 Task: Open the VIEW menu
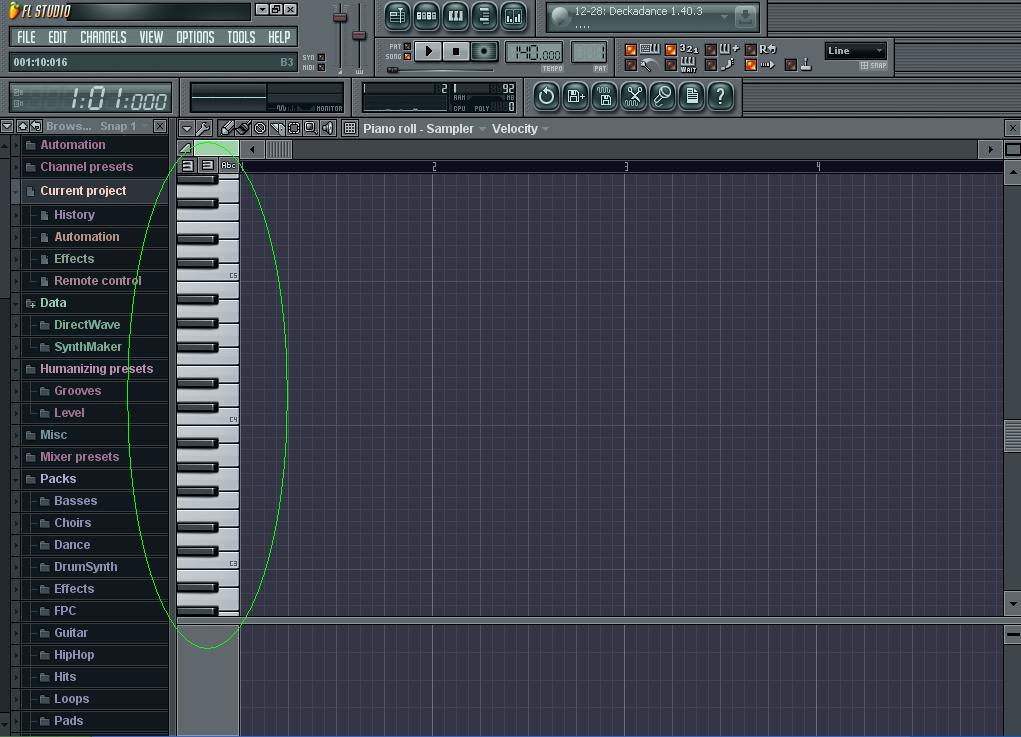point(151,37)
